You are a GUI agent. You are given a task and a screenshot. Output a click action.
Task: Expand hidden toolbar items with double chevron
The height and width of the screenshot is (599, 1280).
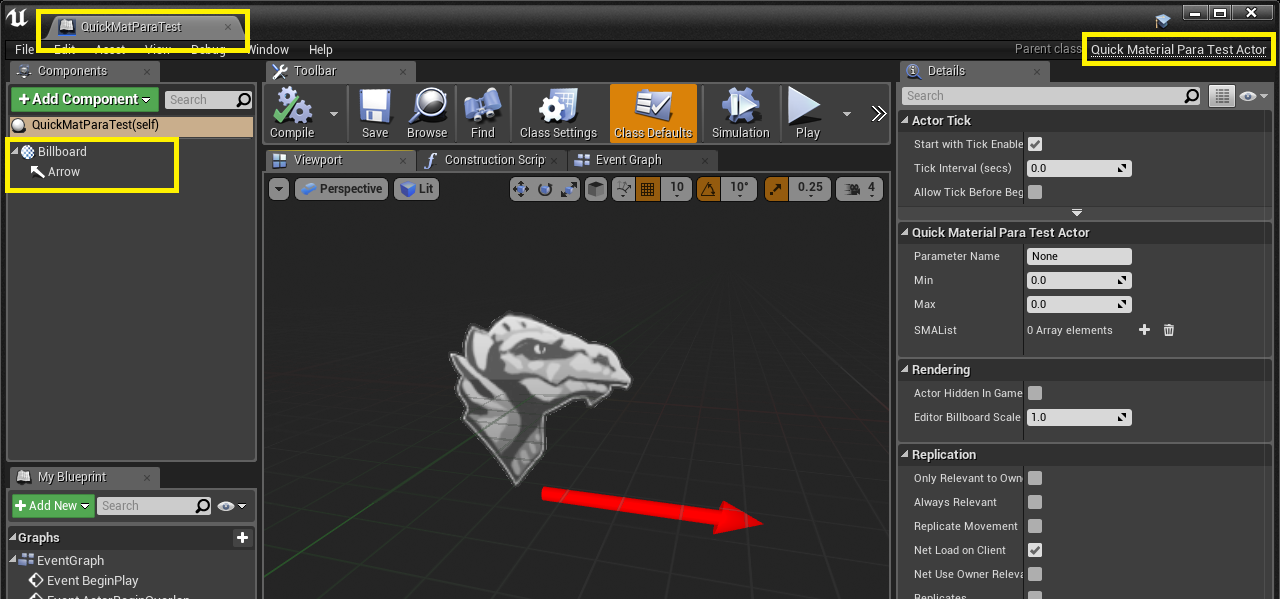[879, 113]
